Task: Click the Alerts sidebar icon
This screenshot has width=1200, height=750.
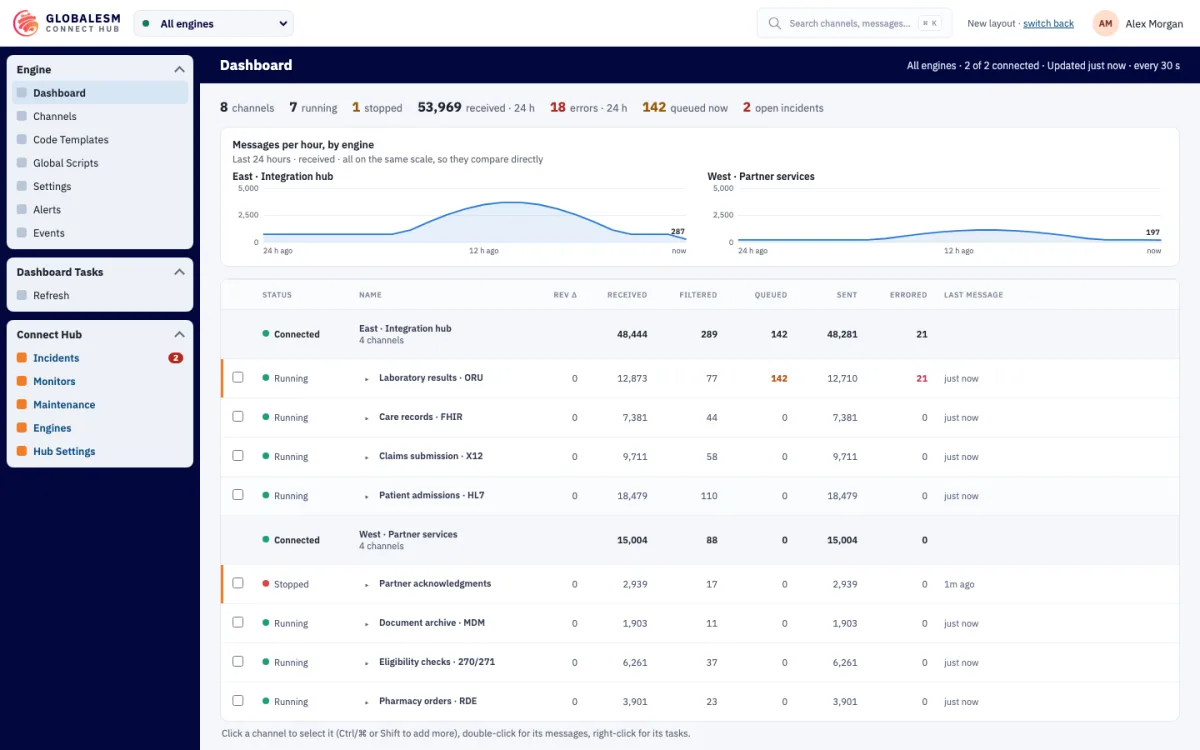Action: (x=22, y=210)
